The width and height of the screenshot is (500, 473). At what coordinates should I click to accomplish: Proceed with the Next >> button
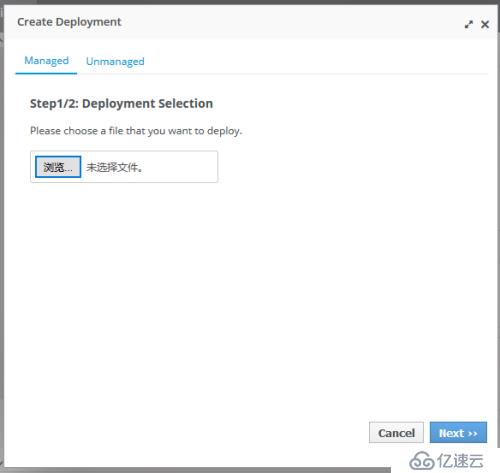458,433
